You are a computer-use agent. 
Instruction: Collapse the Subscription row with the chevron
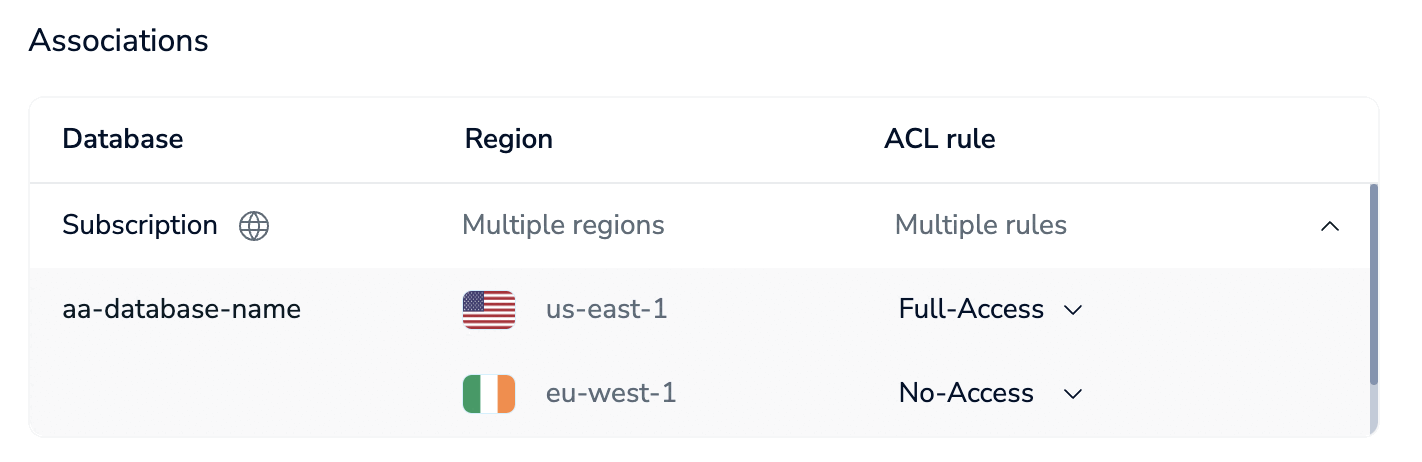point(1329,226)
